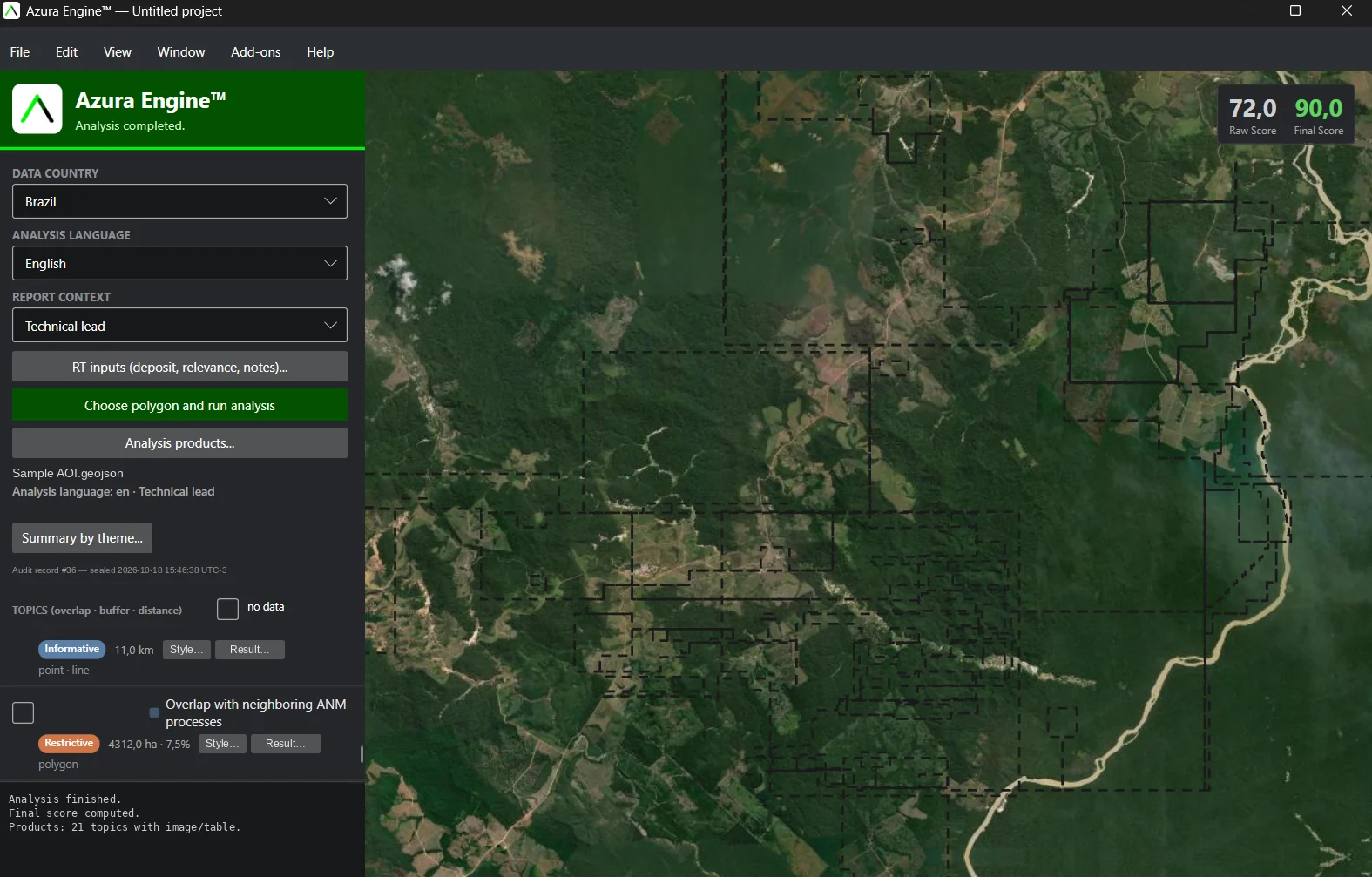Click 'Analysis completed.' status text
This screenshot has width=1372, height=877.
130,125
